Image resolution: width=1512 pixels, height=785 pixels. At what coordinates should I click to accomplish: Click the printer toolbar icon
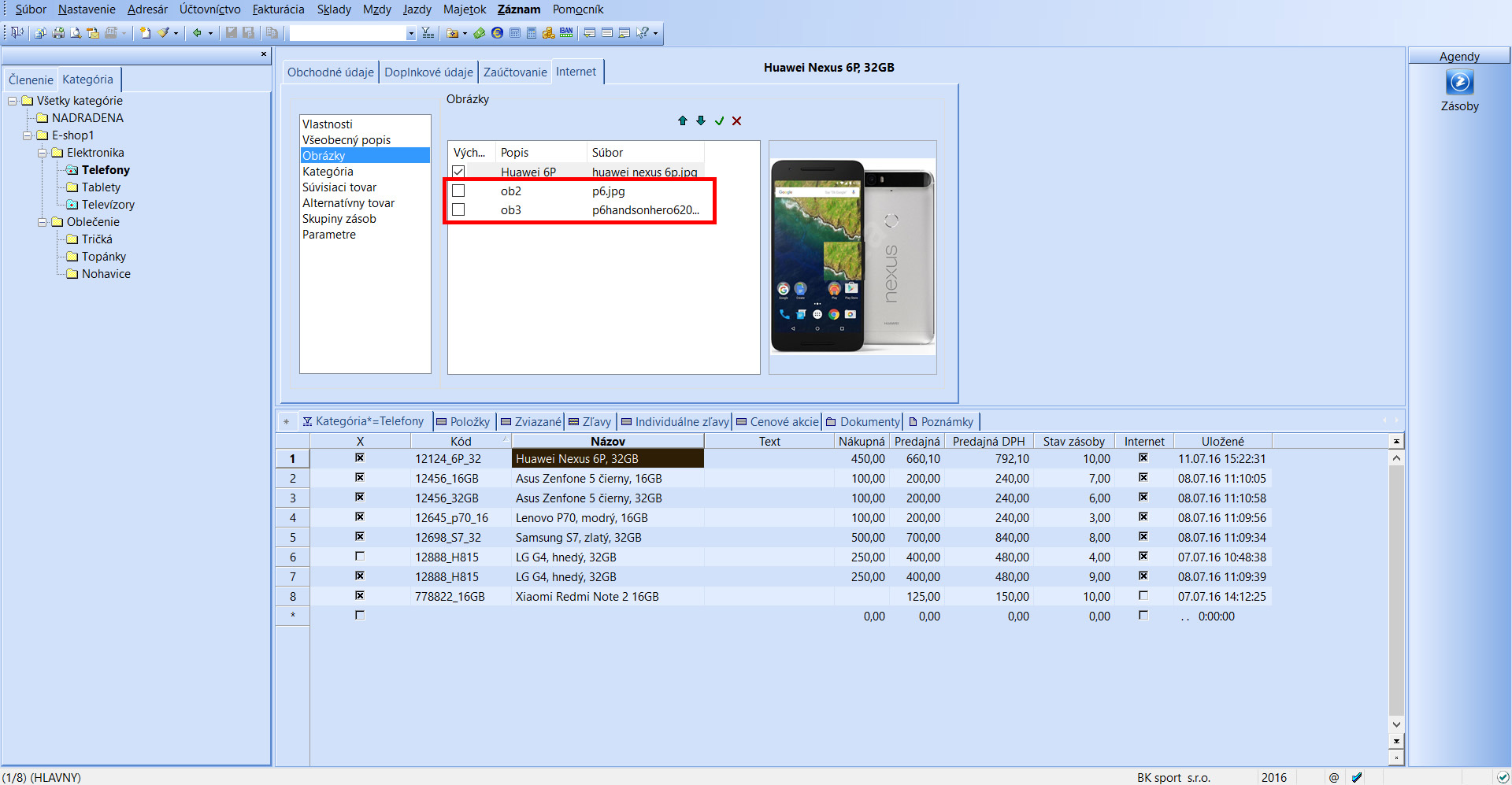point(58,33)
